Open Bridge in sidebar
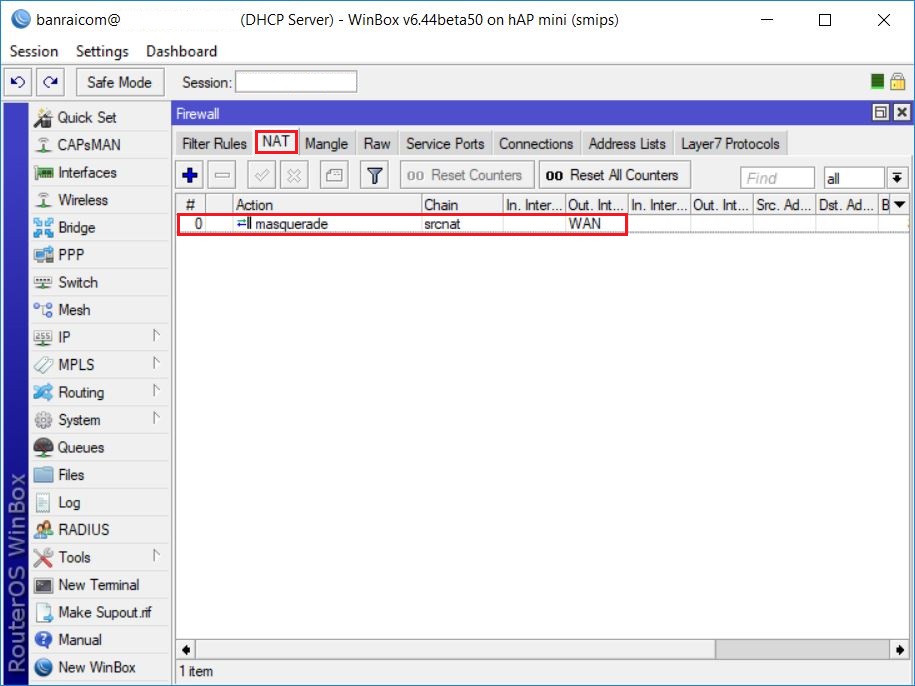915x686 pixels. (100, 228)
